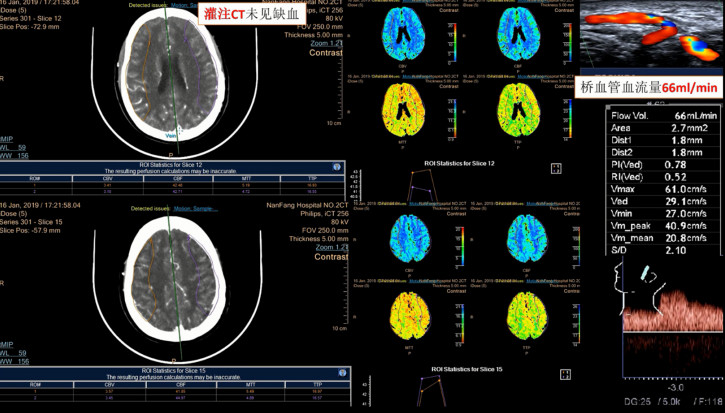The image size is (725, 413).
Task: Click the WL 59 value on Slice 15 viewer
Action: (13, 353)
